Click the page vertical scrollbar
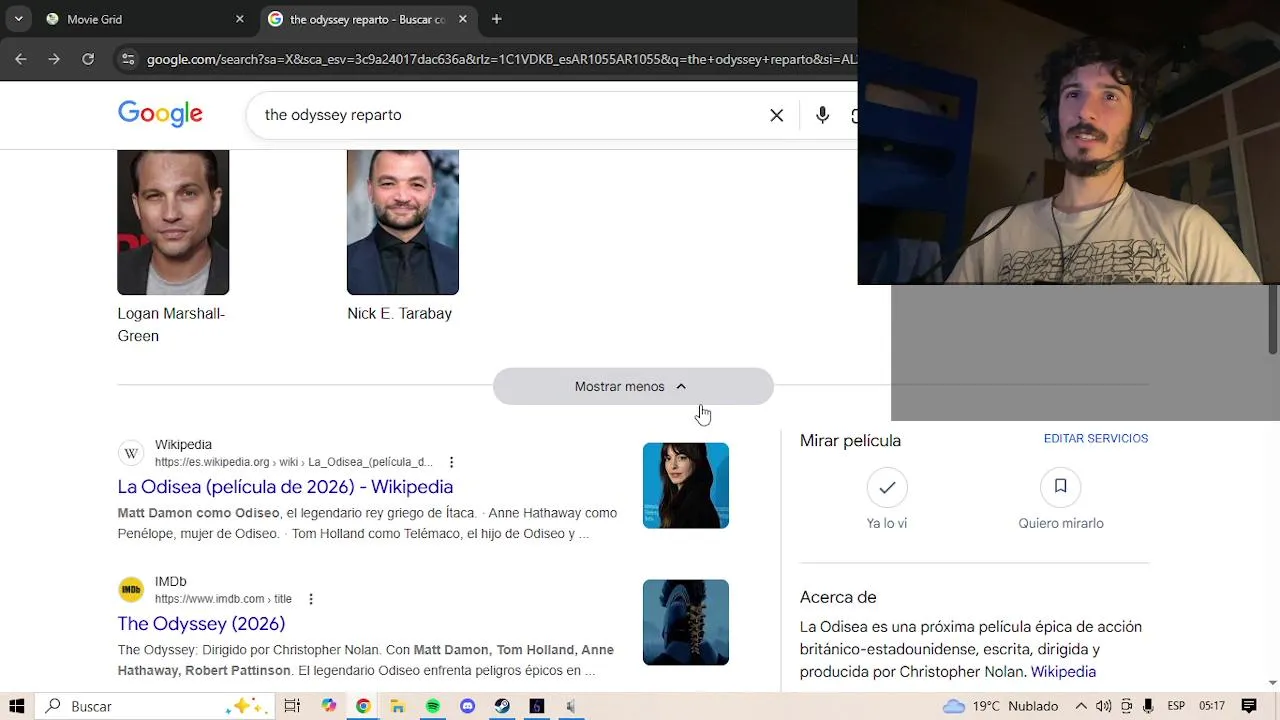The image size is (1280, 720). coord(1273,318)
